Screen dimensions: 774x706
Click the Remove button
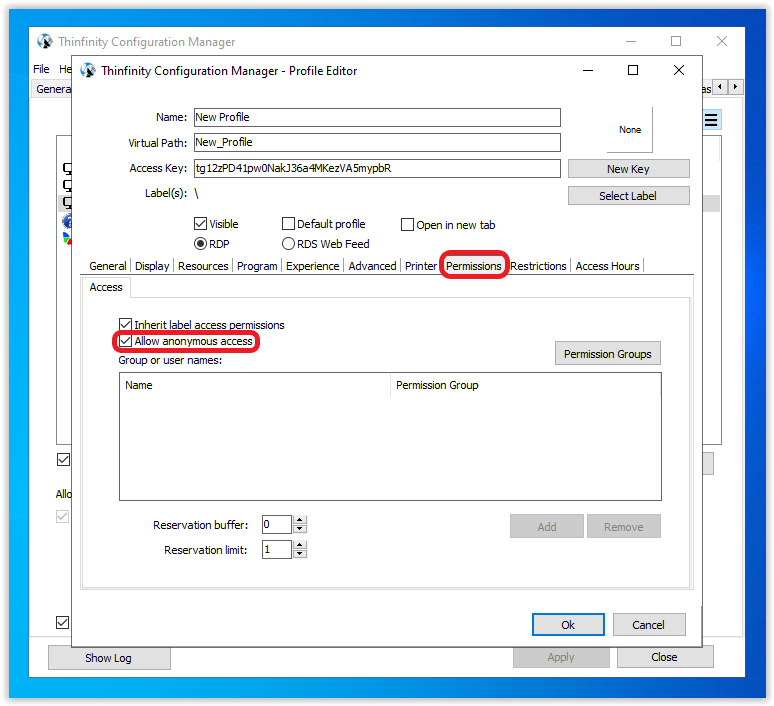[624, 526]
